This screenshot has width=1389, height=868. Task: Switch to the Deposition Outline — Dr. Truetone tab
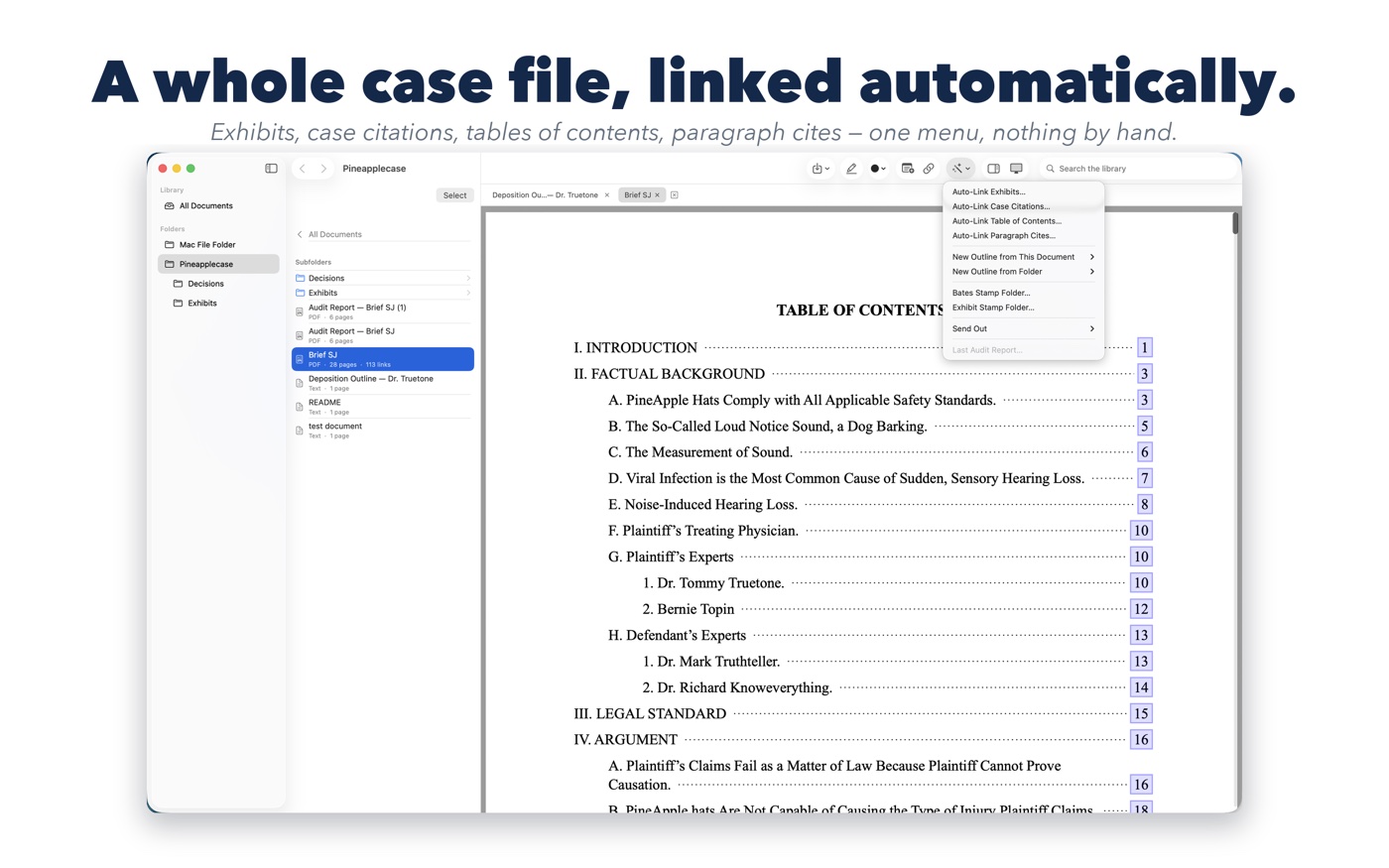545,195
